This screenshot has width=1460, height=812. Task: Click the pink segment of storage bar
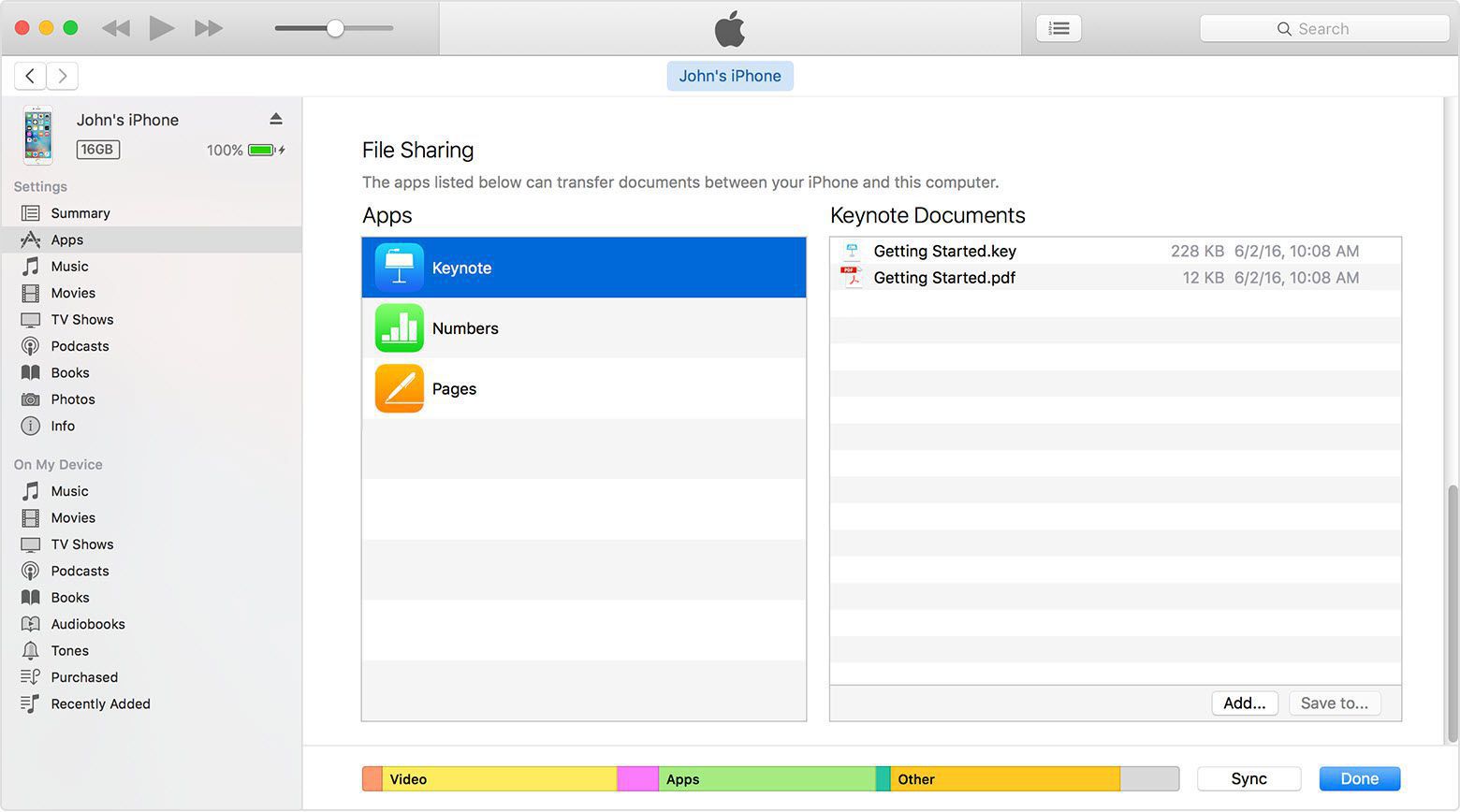click(638, 778)
